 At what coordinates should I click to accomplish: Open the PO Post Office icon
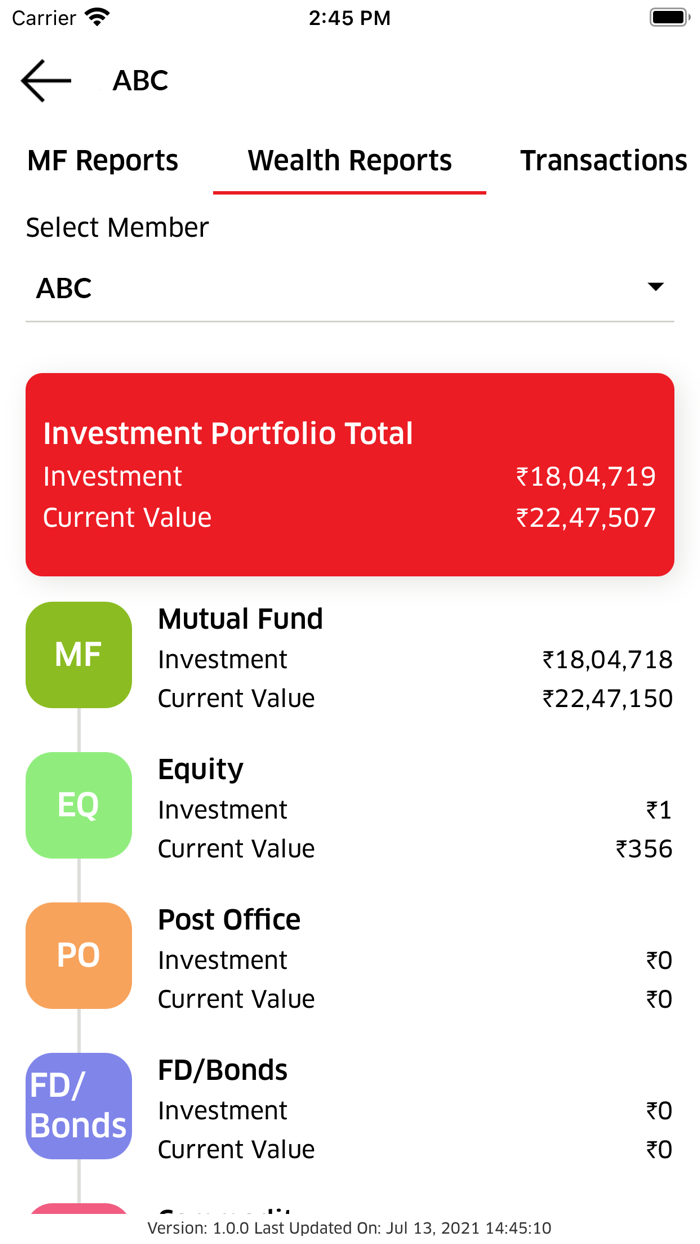[78, 956]
